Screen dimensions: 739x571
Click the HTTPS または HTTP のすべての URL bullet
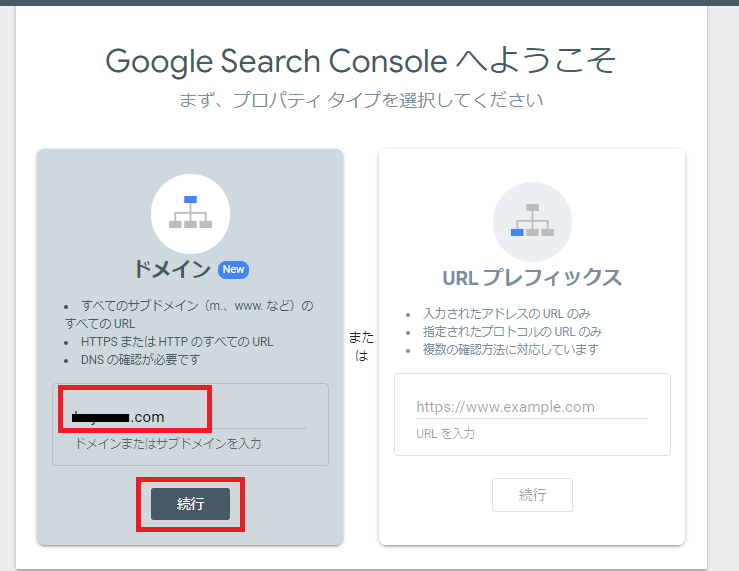(177, 342)
